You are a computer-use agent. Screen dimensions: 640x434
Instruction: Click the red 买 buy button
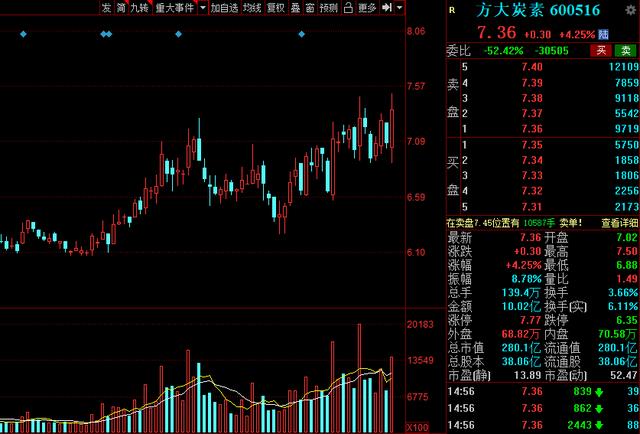[x=601, y=51]
